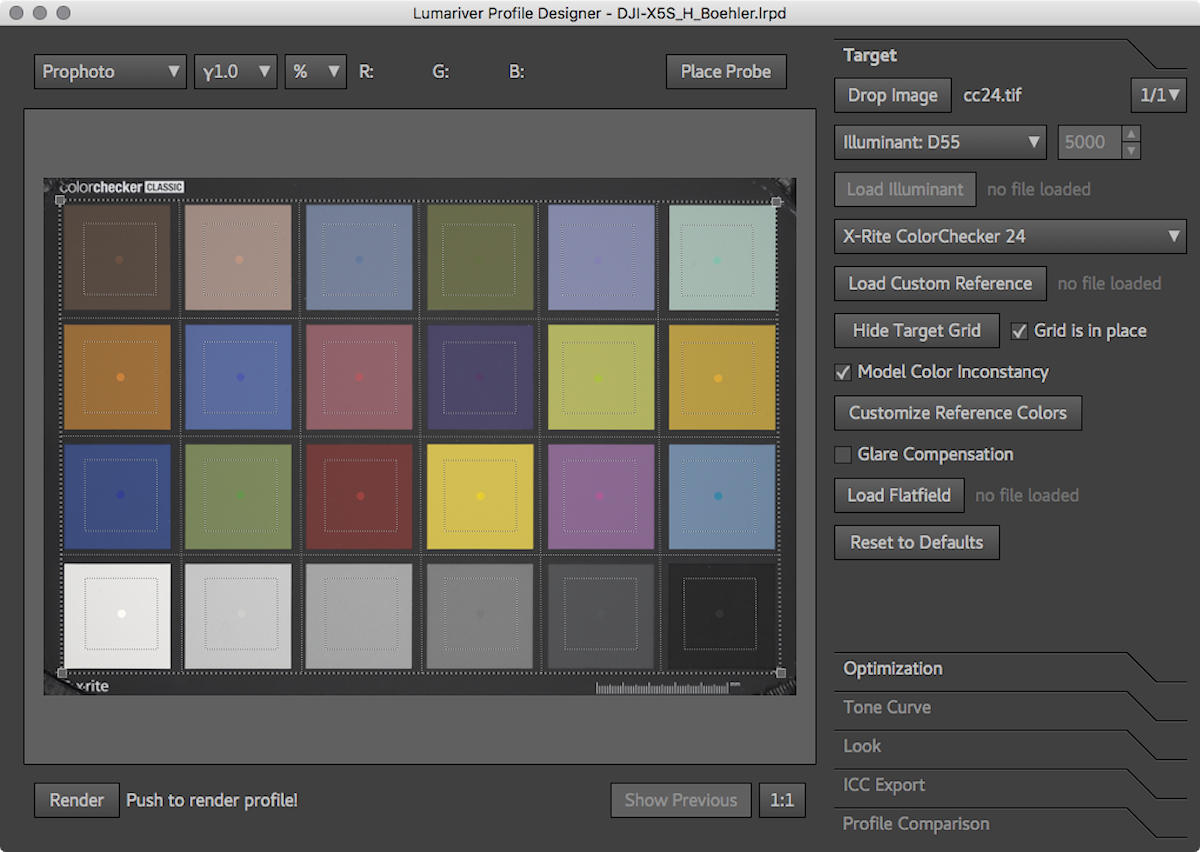This screenshot has width=1200, height=852.
Task: Click the 1:1 zoom button
Action: coord(781,800)
